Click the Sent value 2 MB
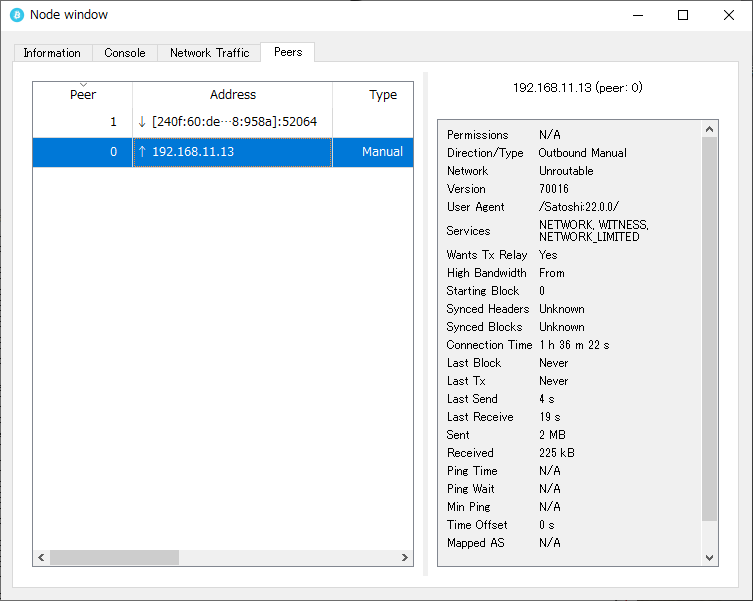This screenshot has height=601, width=753. 552,435
